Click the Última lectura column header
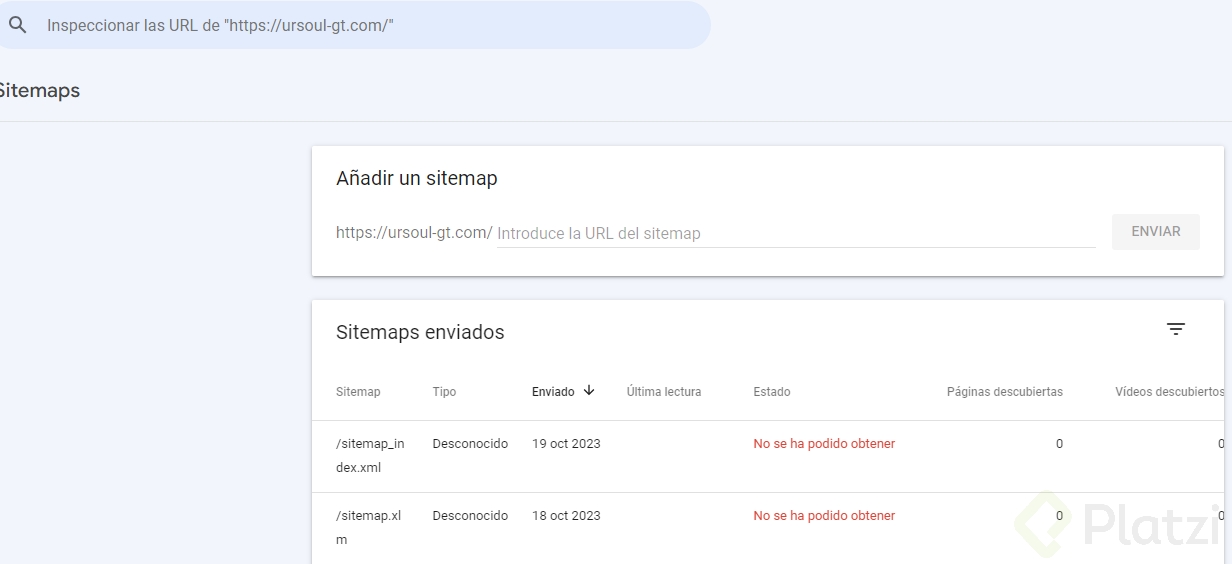Image resolution: width=1232 pixels, height=564 pixels. (664, 392)
